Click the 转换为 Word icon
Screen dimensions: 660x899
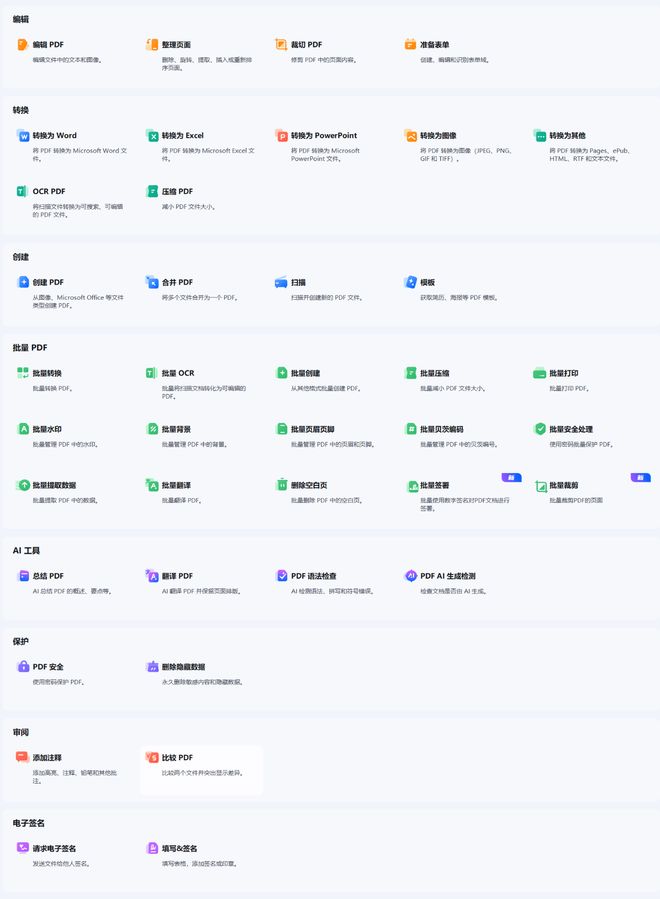tap(23, 135)
